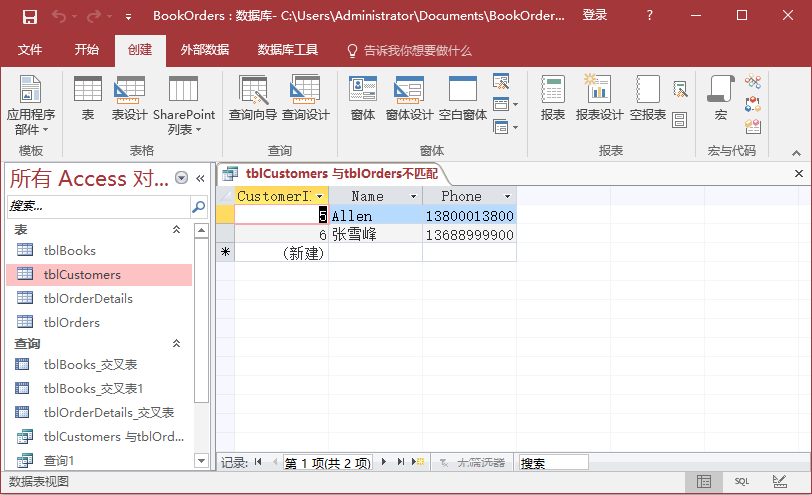Create a blank form (空白窗体)

pos(463,100)
